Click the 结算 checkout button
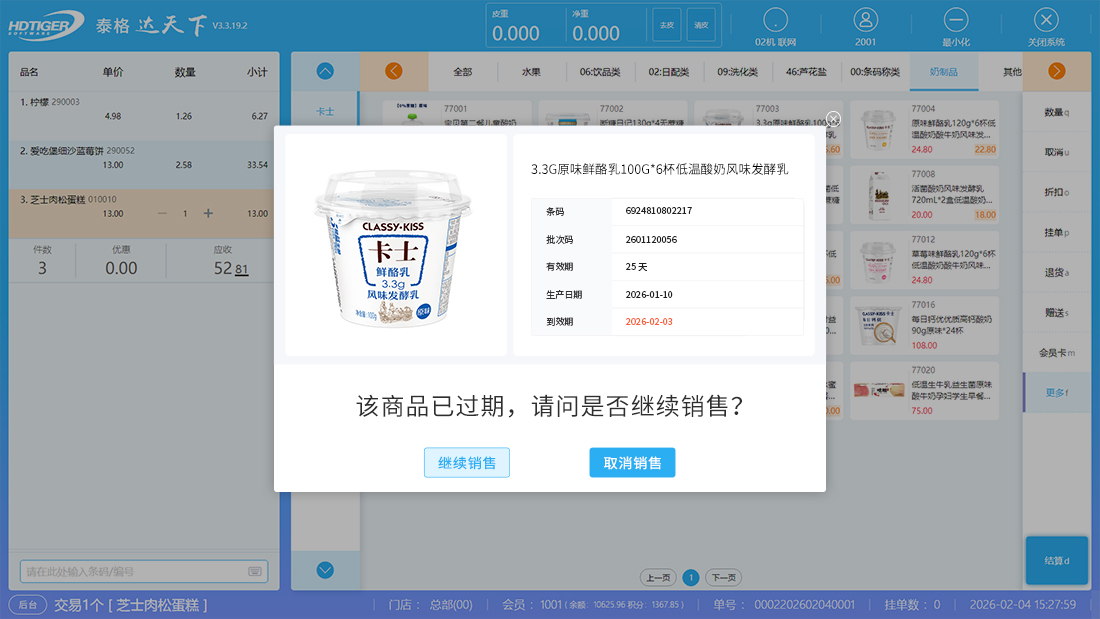Viewport: 1100px width, 619px height. (1056, 561)
